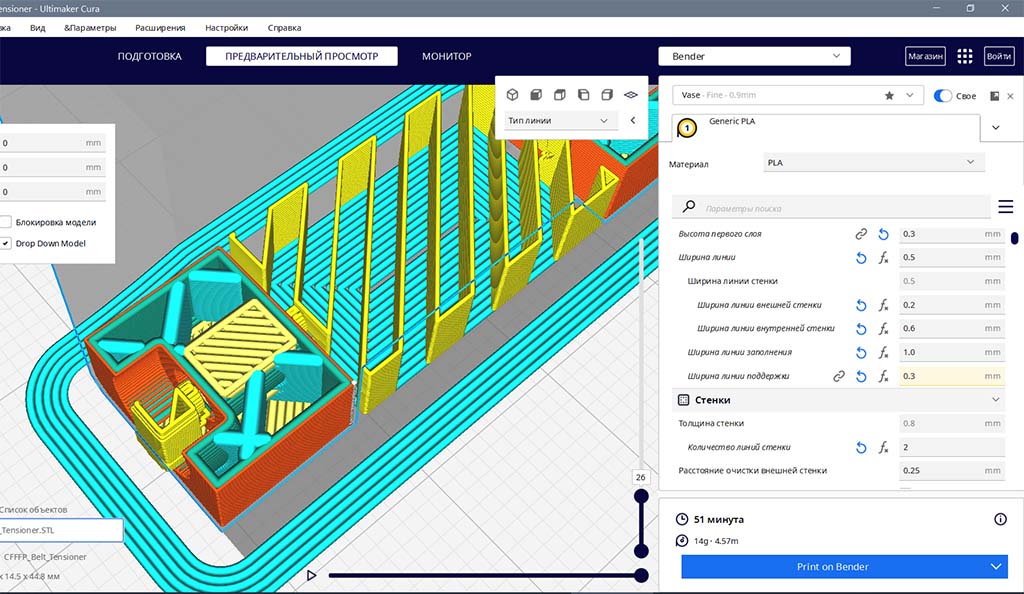The image size is (1024, 594).
Task: Toggle the custom settings switch
Action: (x=943, y=96)
